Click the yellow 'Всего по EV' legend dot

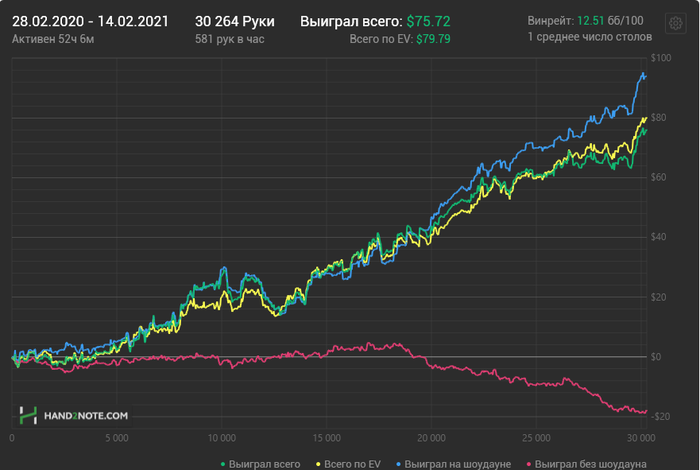[318, 465]
